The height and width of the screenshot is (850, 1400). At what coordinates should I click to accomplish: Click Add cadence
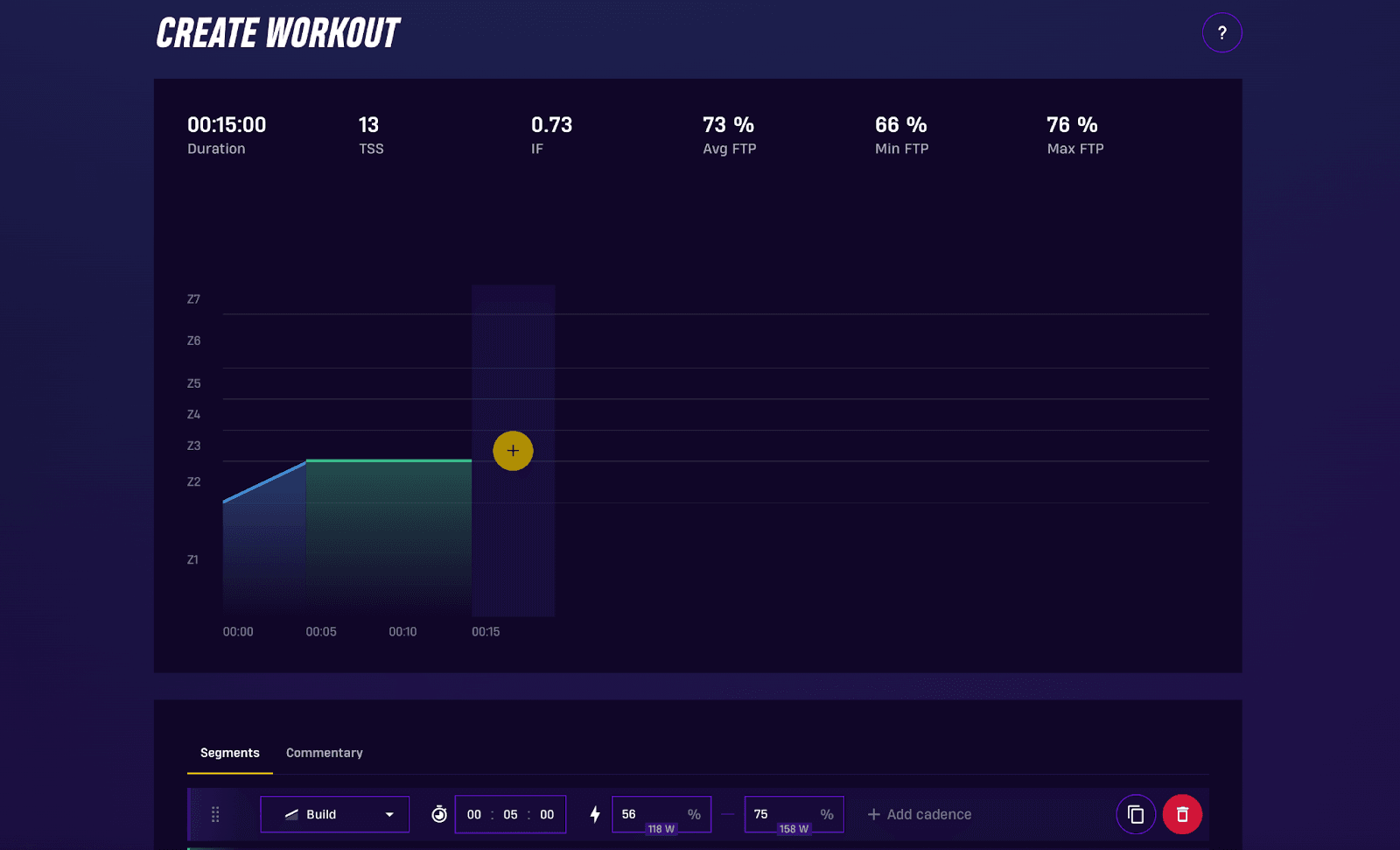coord(919,814)
